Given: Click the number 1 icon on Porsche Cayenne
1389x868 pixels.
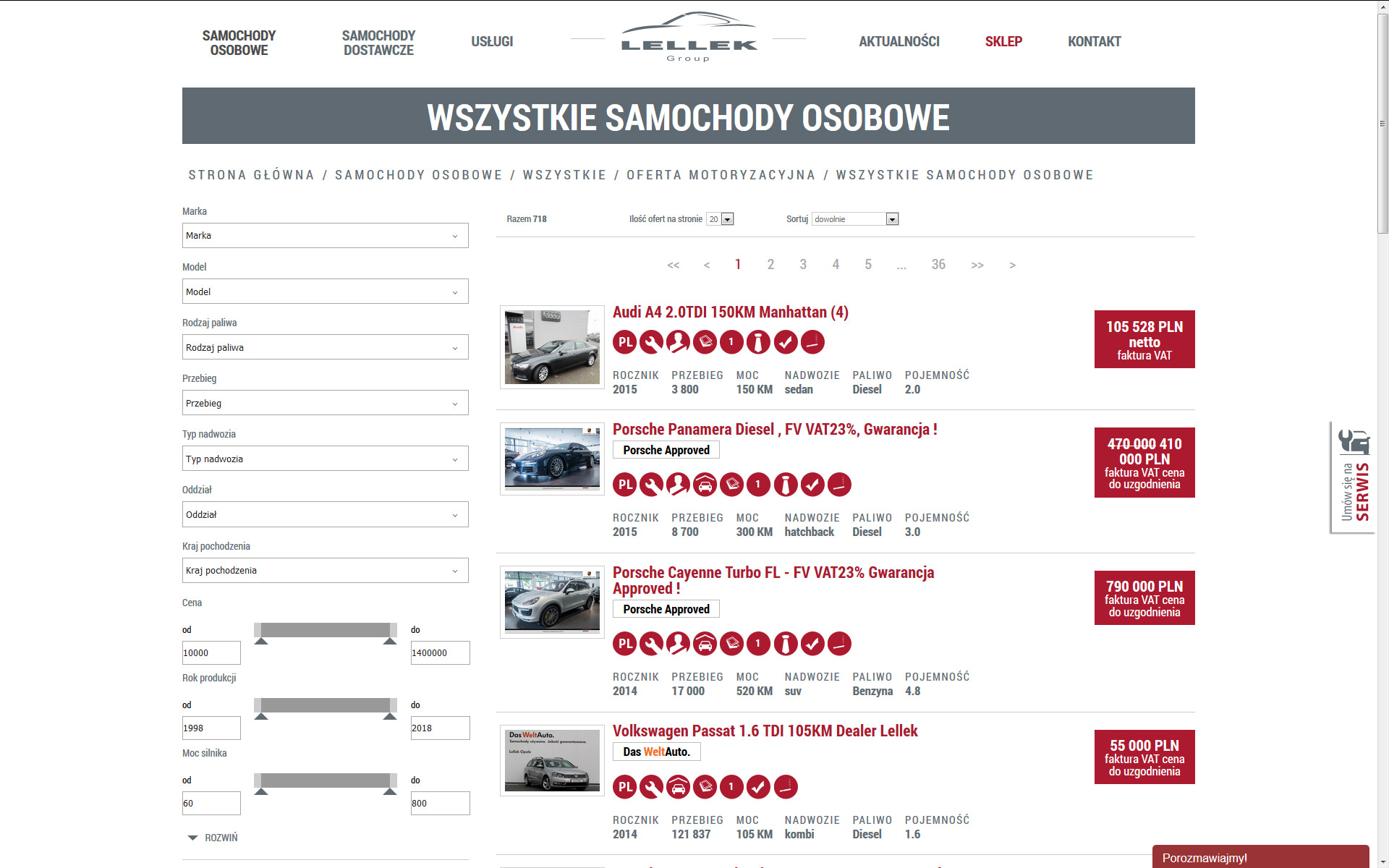Looking at the screenshot, I should (x=758, y=644).
